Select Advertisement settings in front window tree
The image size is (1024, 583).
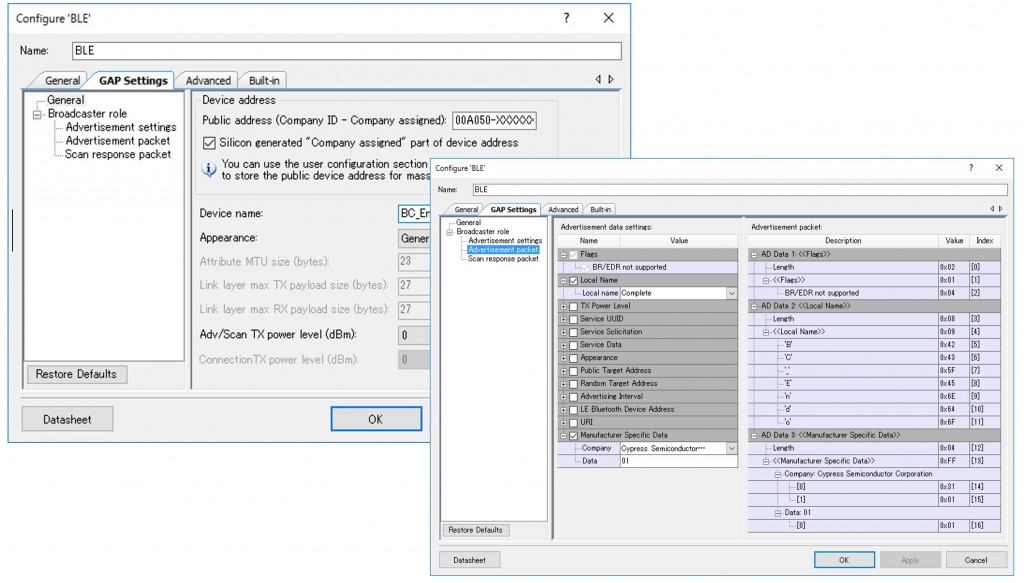(505, 240)
